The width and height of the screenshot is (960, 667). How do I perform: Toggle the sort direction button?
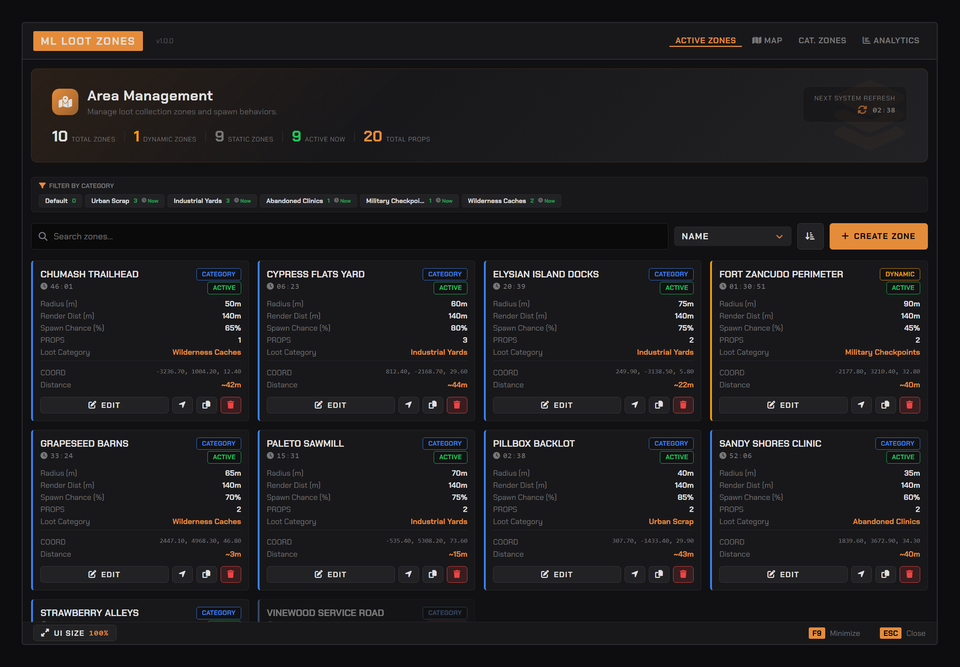(x=810, y=236)
